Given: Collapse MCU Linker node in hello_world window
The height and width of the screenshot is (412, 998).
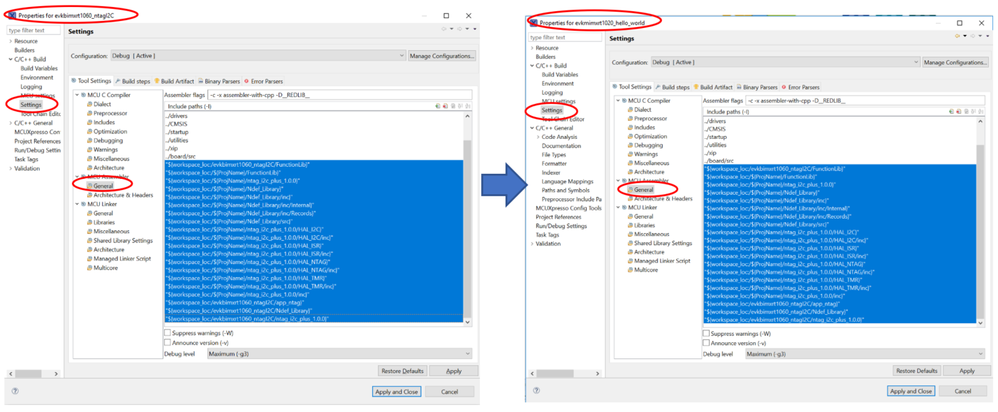Looking at the screenshot, I should [x=617, y=208].
